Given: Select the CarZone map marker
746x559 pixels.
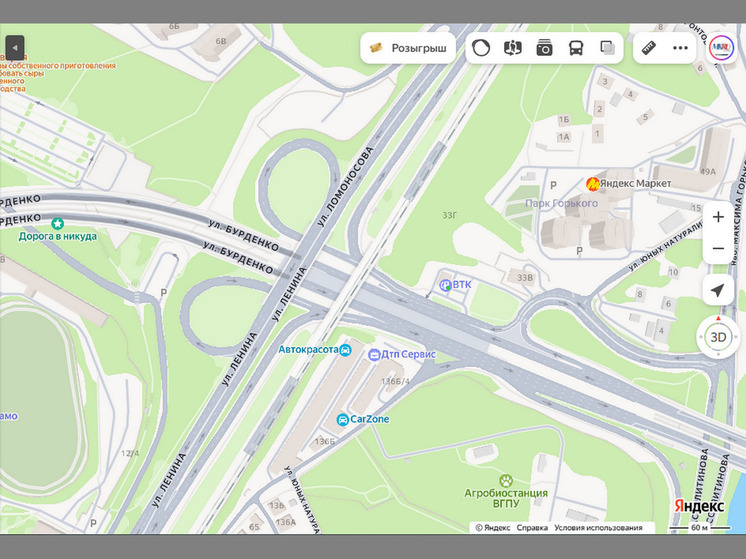Looking at the screenshot, I should click(x=343, y=419).
